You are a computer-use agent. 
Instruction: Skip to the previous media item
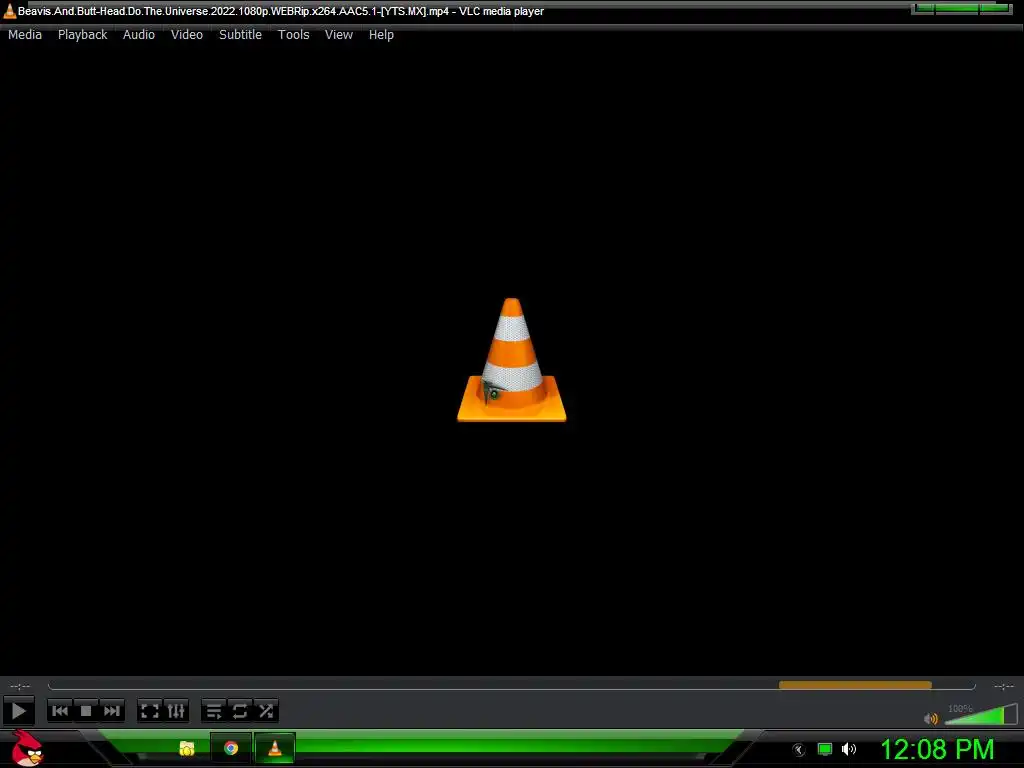click(59, 711)
